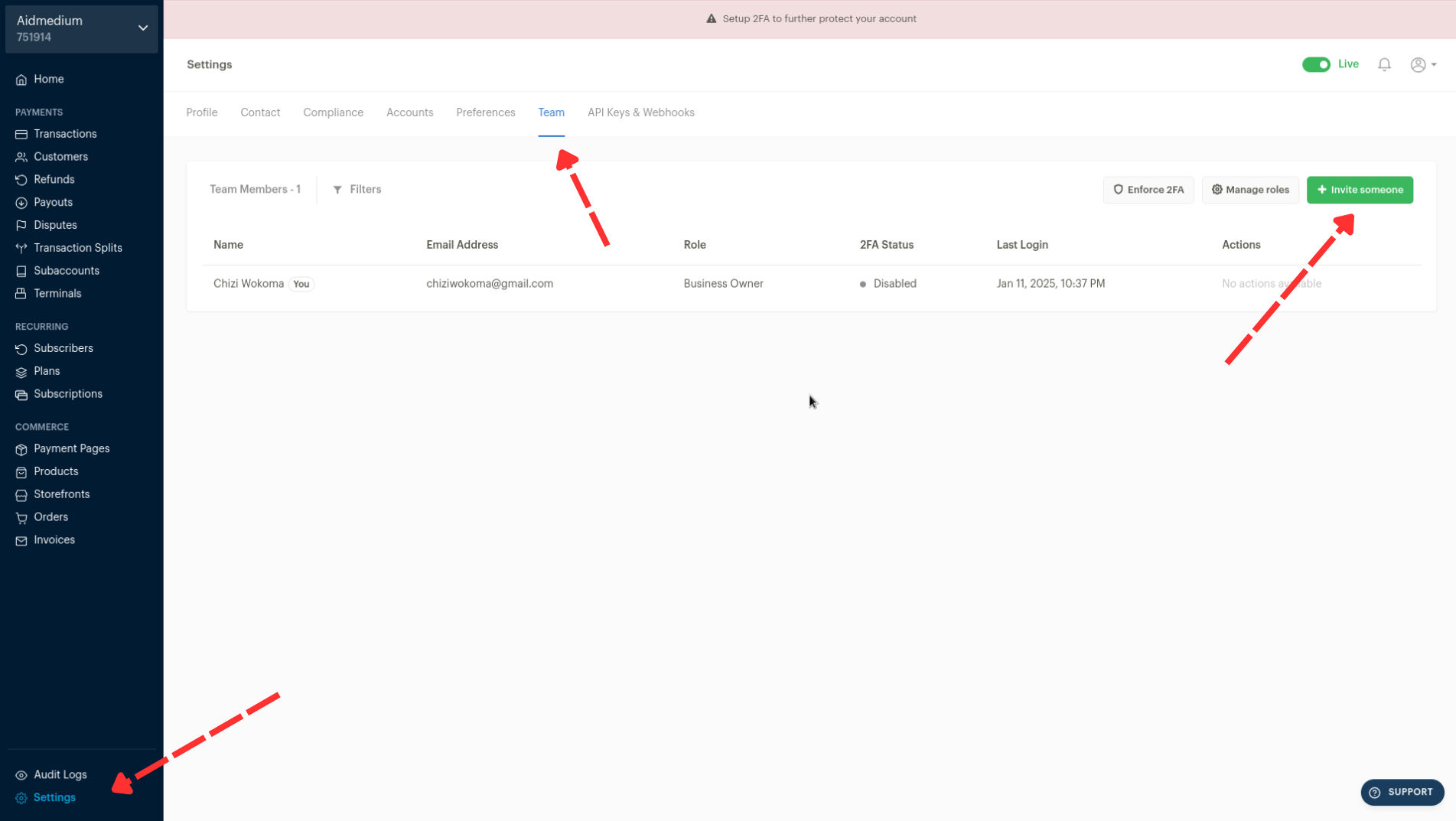Click the Disabled 2FA status
Viewport: 1456px width, 821px height.
888,283
